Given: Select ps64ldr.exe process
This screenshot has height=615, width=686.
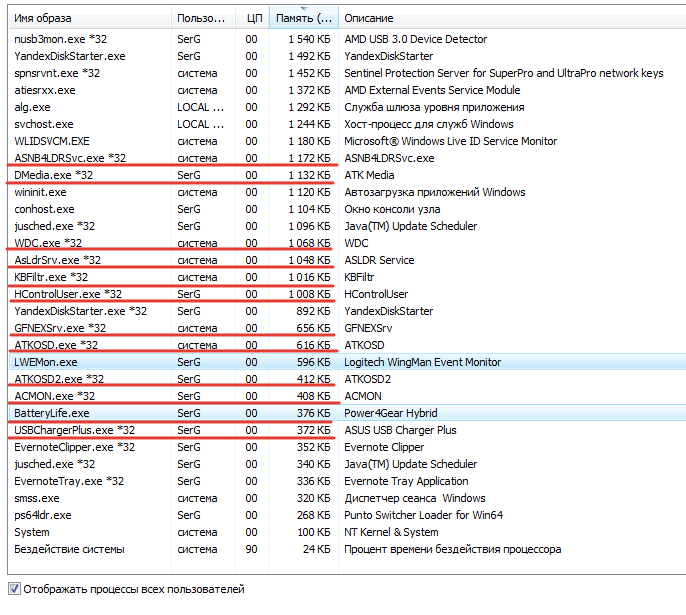Looking at the screenshot, I should click(42, 515).
